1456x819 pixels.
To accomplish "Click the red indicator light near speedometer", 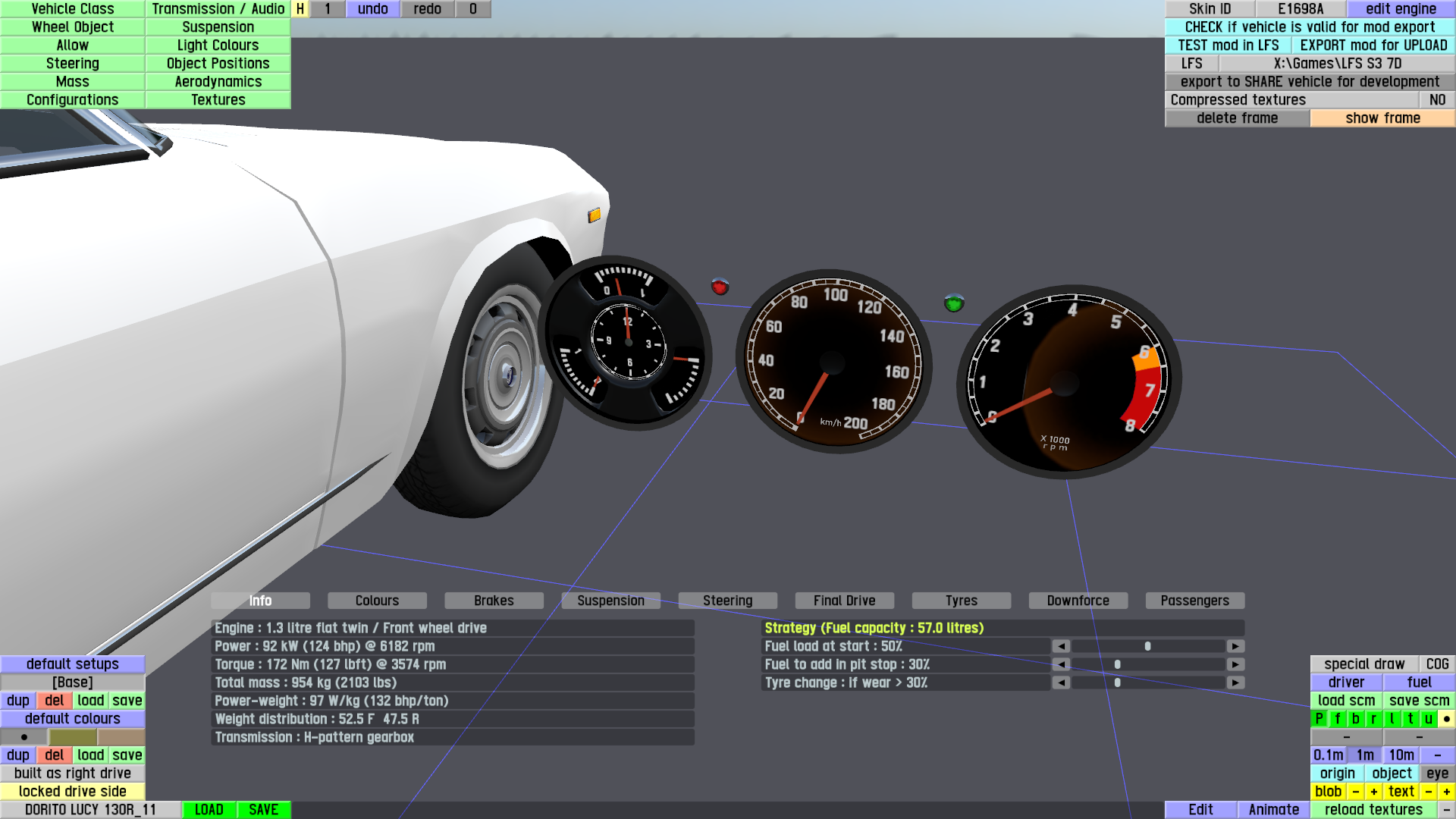I will (x=720, y=287).
